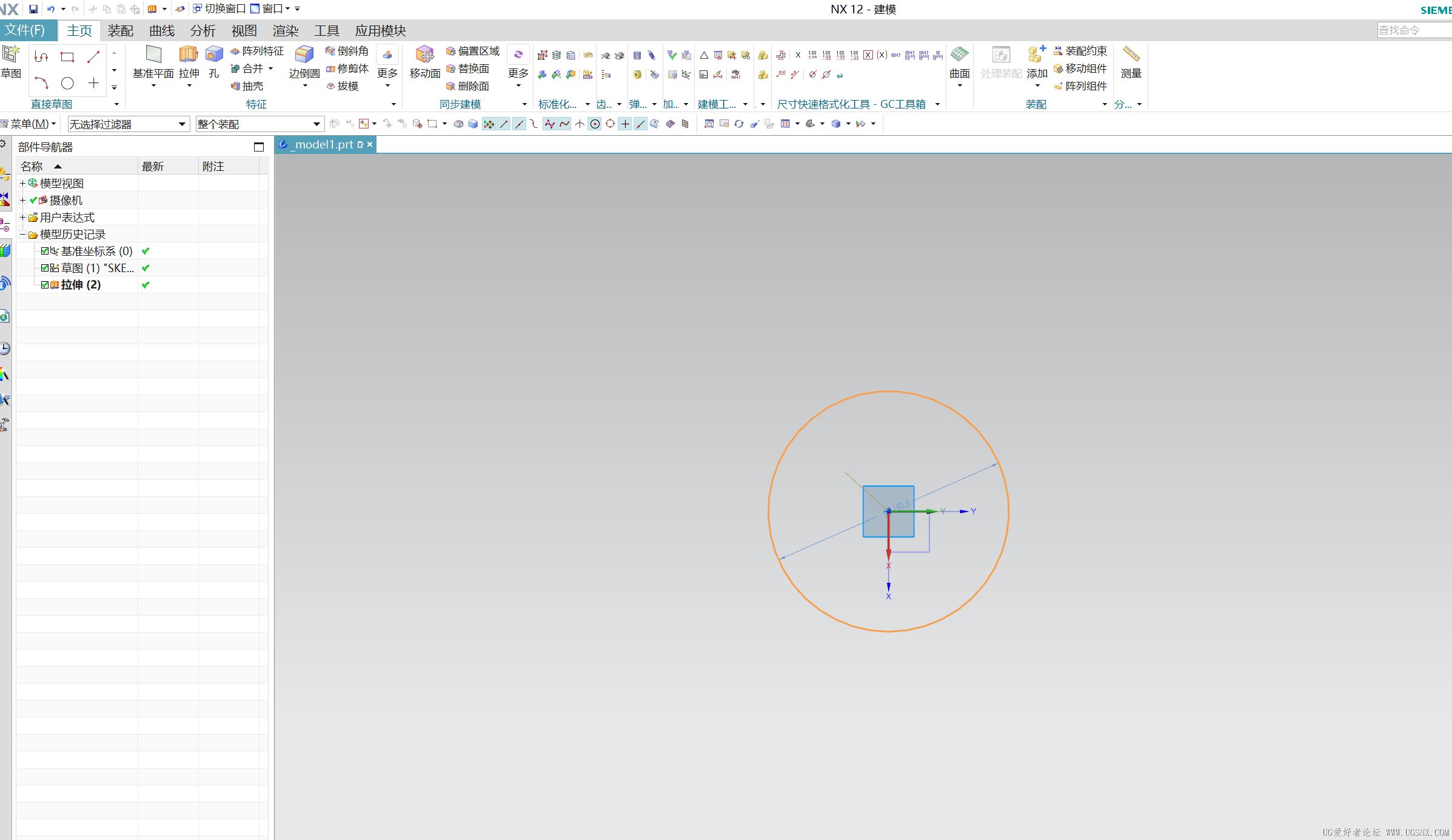Select the sketch line tool
Viewport: 1452px width, 840px height.
(93, 57)
